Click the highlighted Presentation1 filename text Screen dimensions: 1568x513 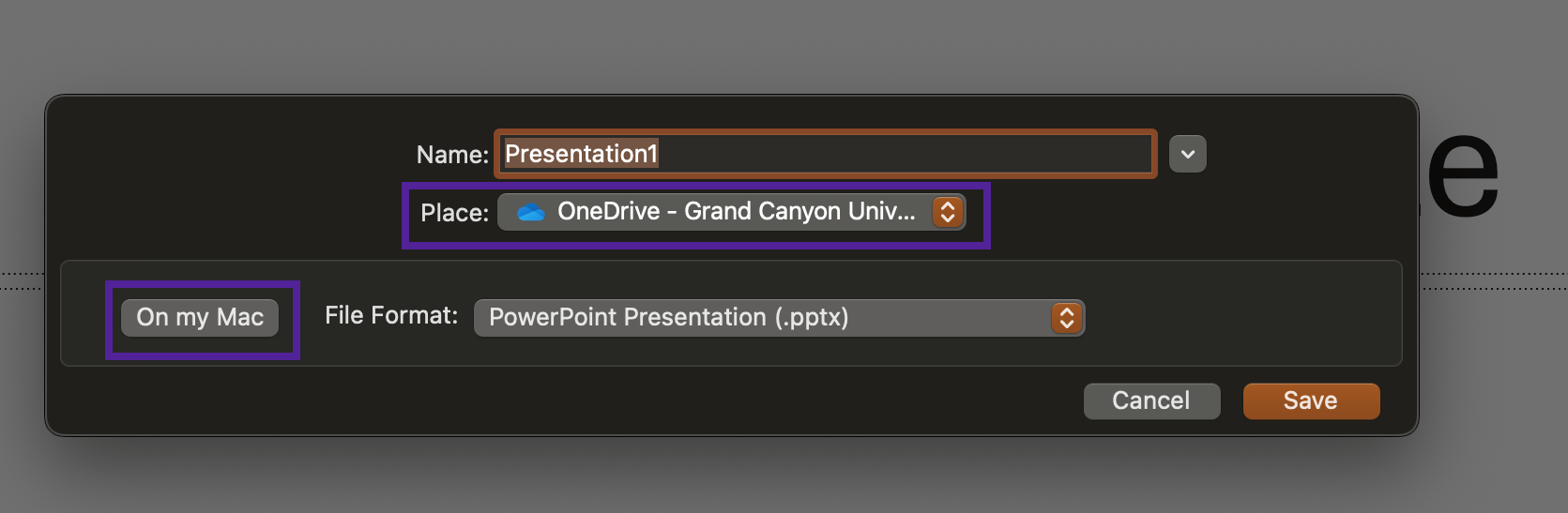point(581,154)
